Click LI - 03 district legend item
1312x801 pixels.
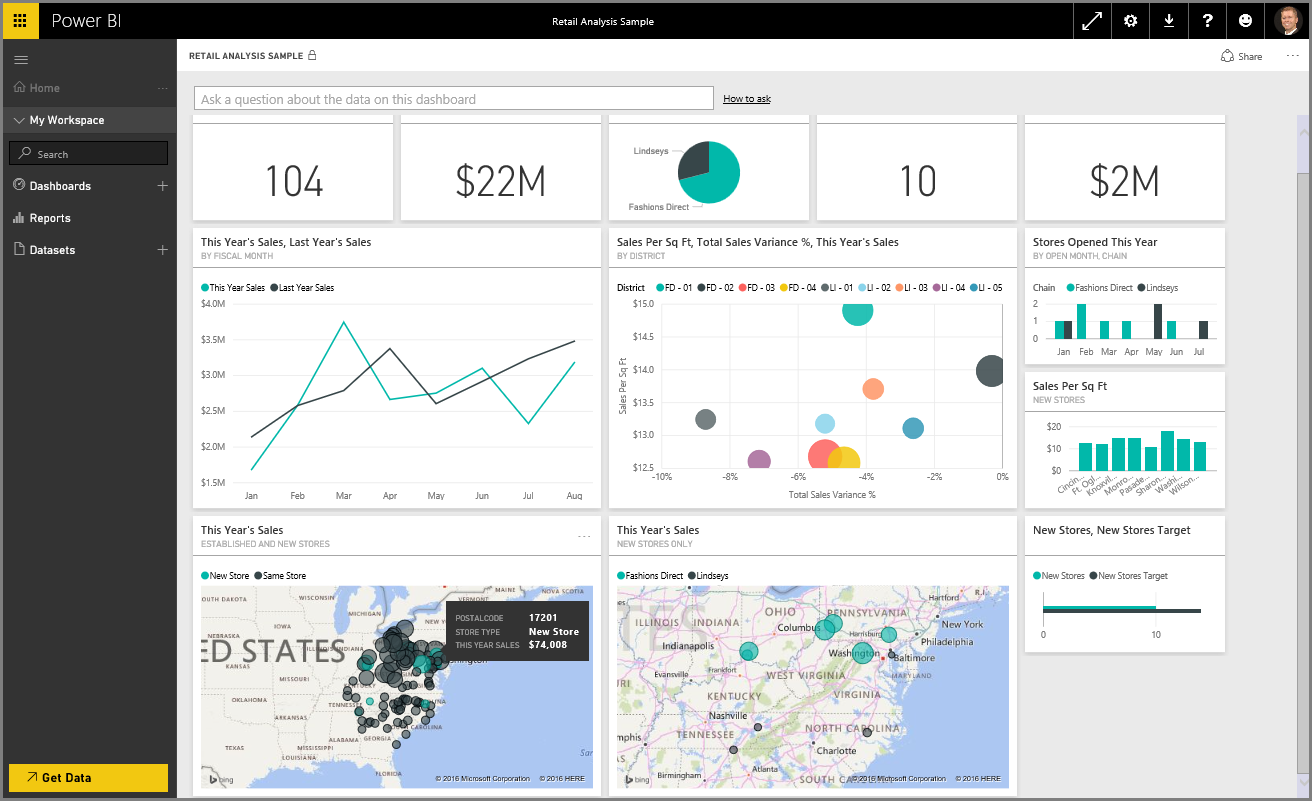pyautogui.click(x=911, y=288)
